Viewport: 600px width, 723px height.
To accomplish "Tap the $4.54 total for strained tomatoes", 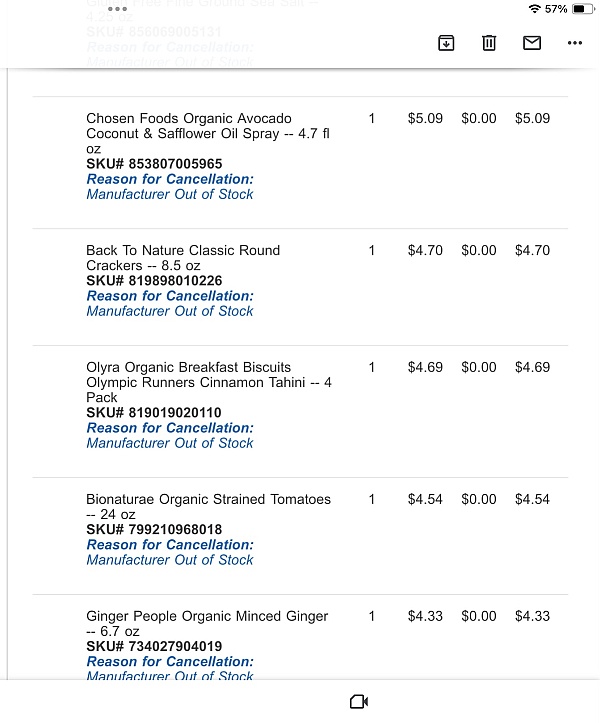I will coord(532,499).
